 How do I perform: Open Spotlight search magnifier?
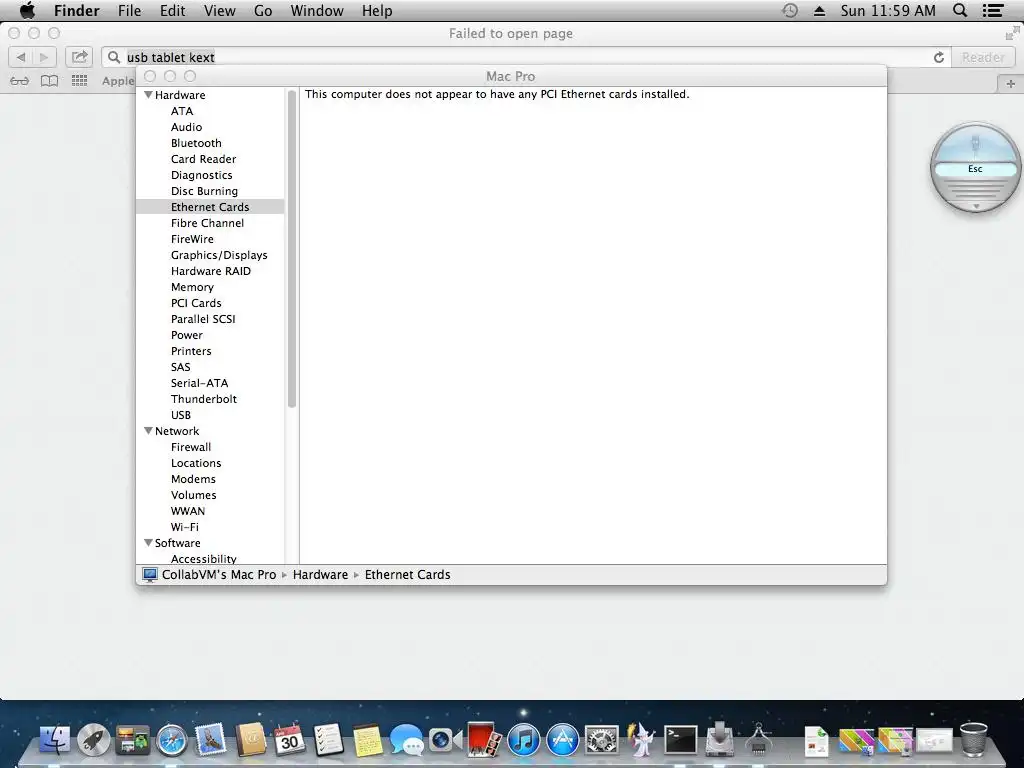(x=959, y=10)
